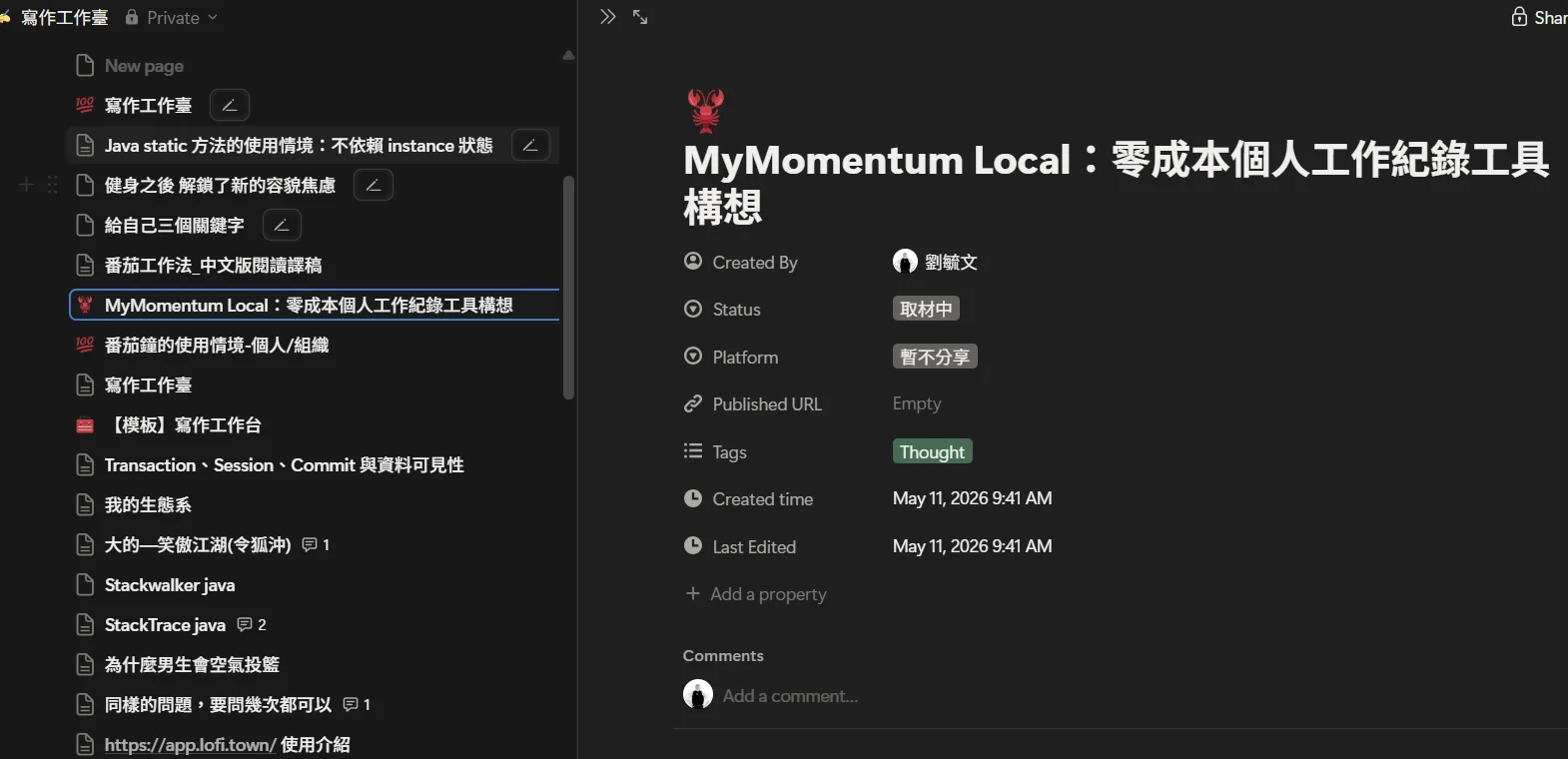This screenshot has height=759, width=1568.
Task: Click edit icon beside 健身之後 row
Action: click(374, 185)
